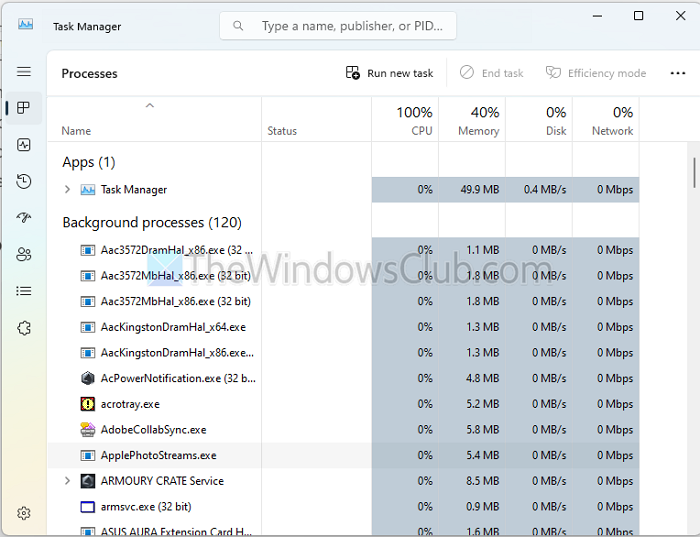Sort by Disk column header
700x537 pixels.
coord(539,121)
